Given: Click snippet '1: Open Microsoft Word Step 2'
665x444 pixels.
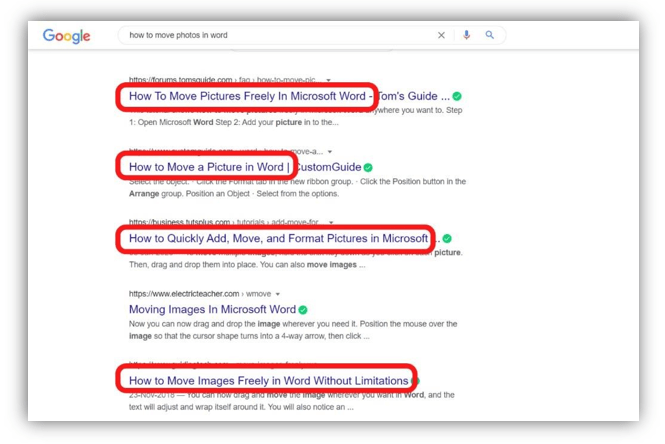Looking at the screenshot, I should [234, 123].
